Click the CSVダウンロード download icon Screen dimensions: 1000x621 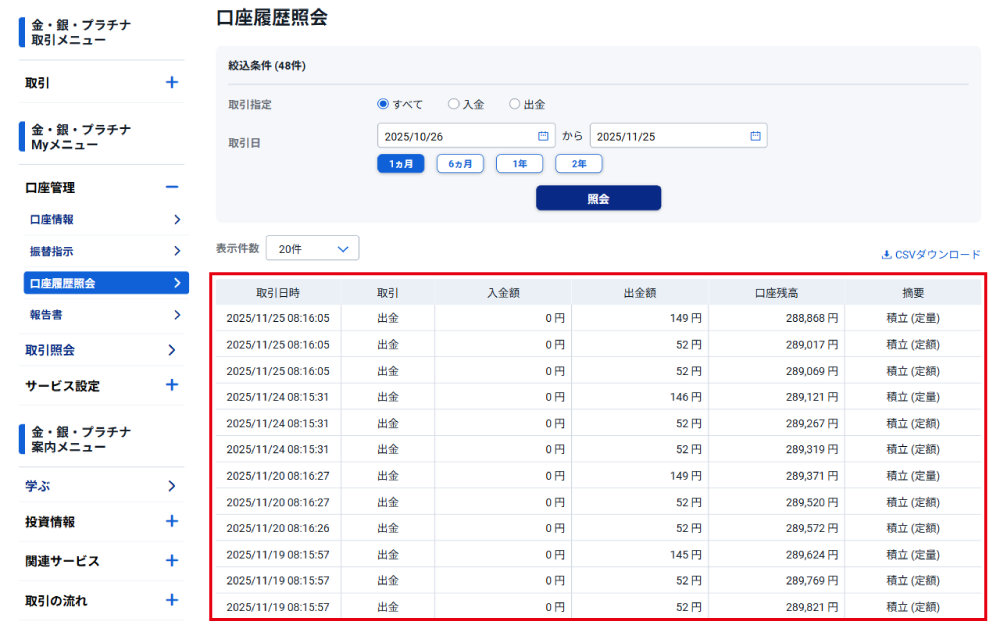click(x=886, y=255)
